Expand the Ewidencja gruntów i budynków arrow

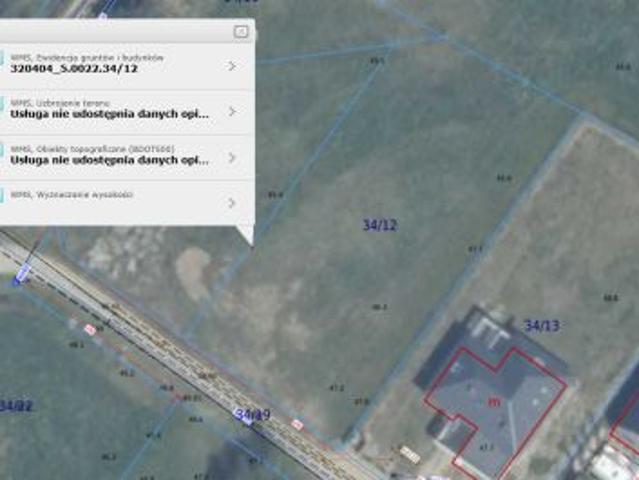(x=232, y=66)
